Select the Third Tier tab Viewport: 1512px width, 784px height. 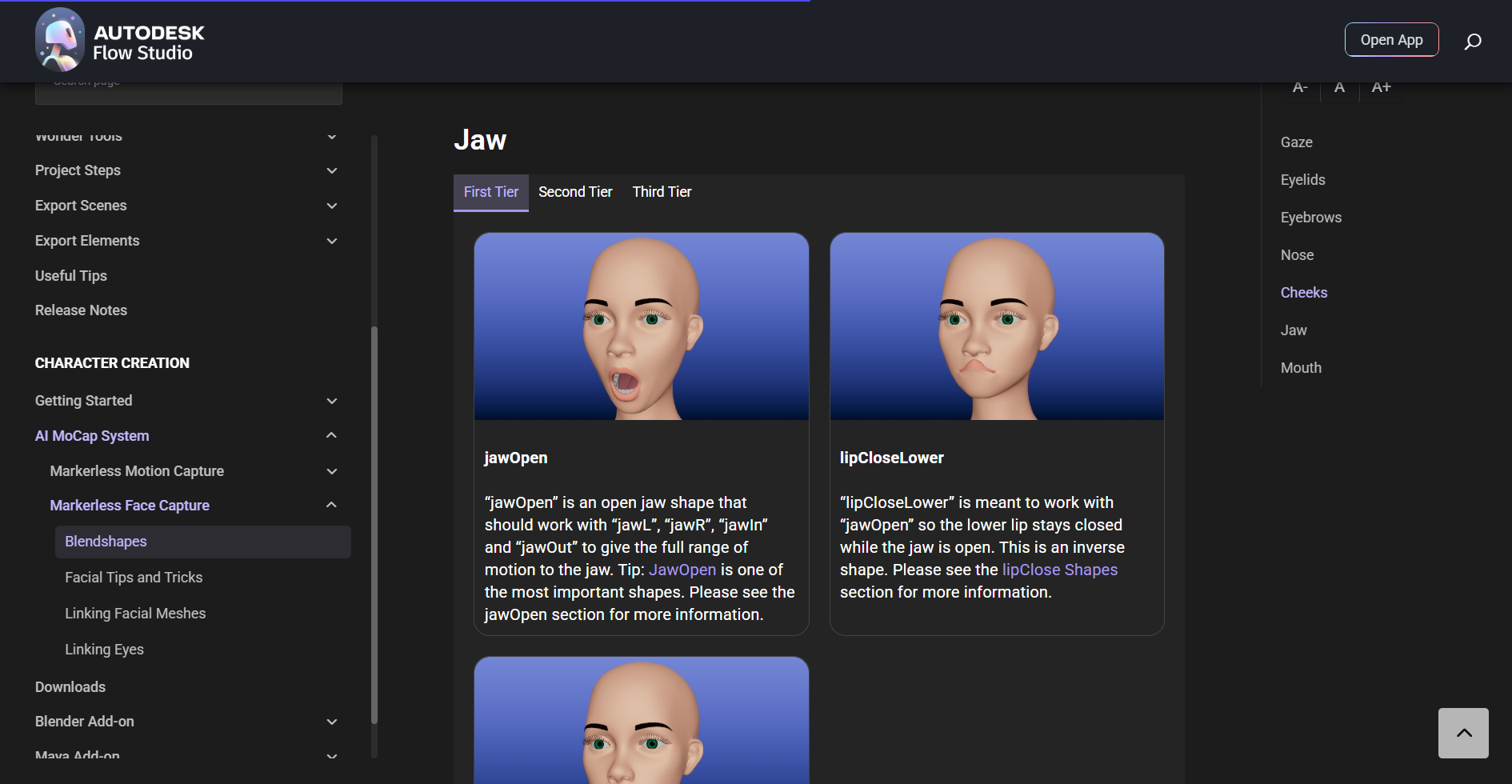[662, 192]
